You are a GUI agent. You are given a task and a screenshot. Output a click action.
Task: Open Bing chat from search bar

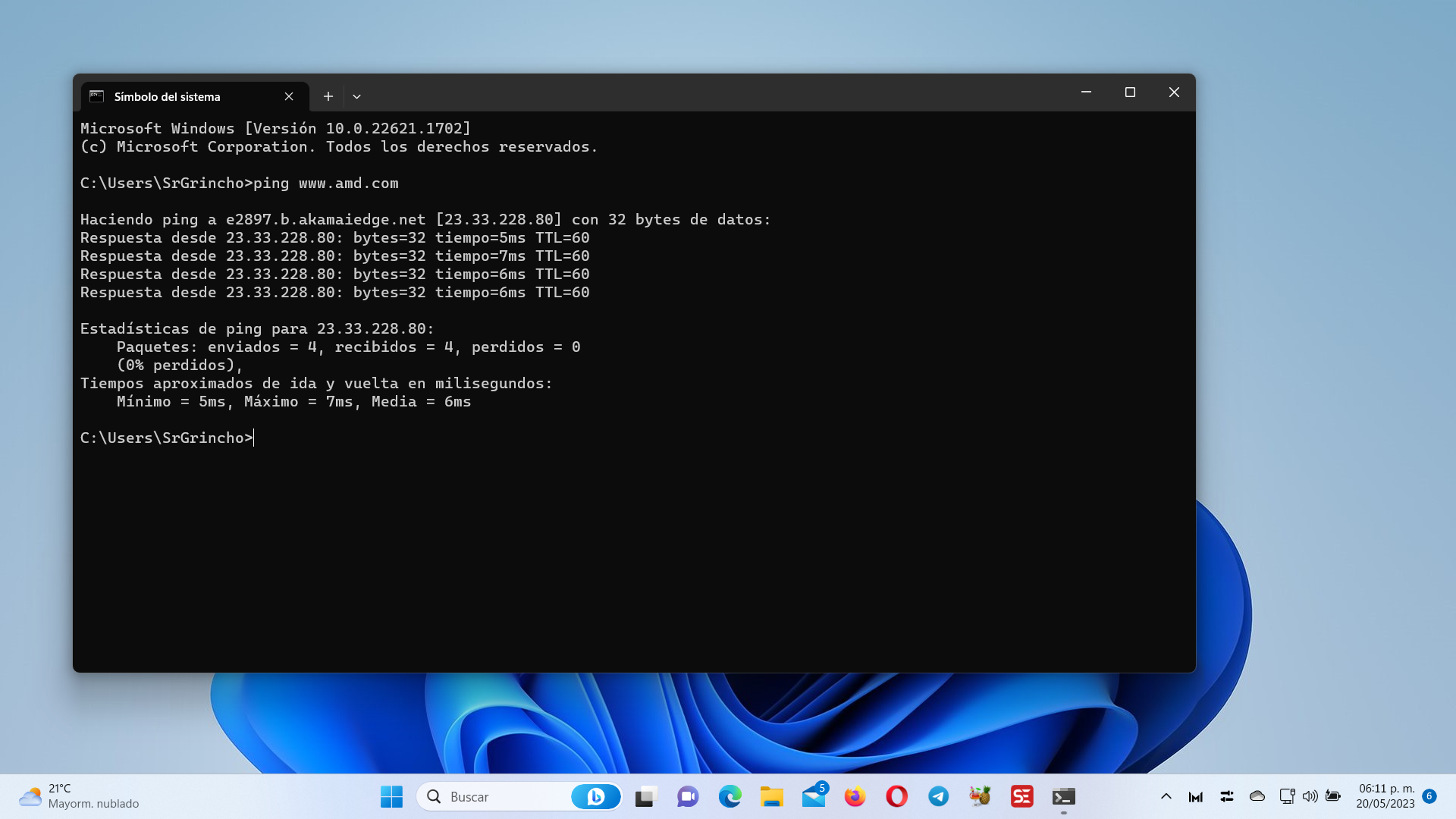click(x=596, y=796)
